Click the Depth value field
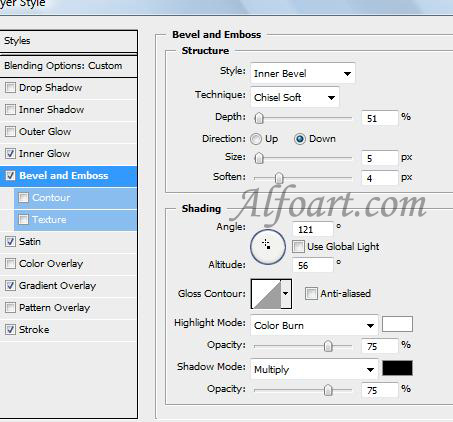Image resolution: width=453 pixels, height=422 pixels. coord(380,118)
